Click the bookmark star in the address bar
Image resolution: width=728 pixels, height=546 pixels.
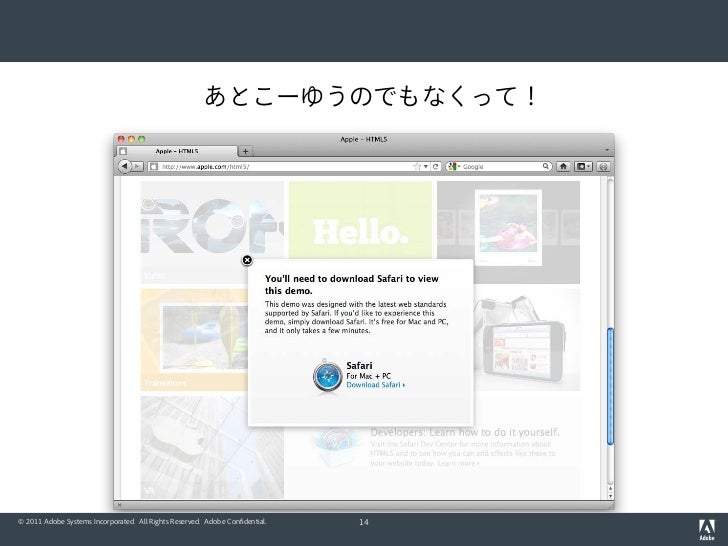pos(417,166)
